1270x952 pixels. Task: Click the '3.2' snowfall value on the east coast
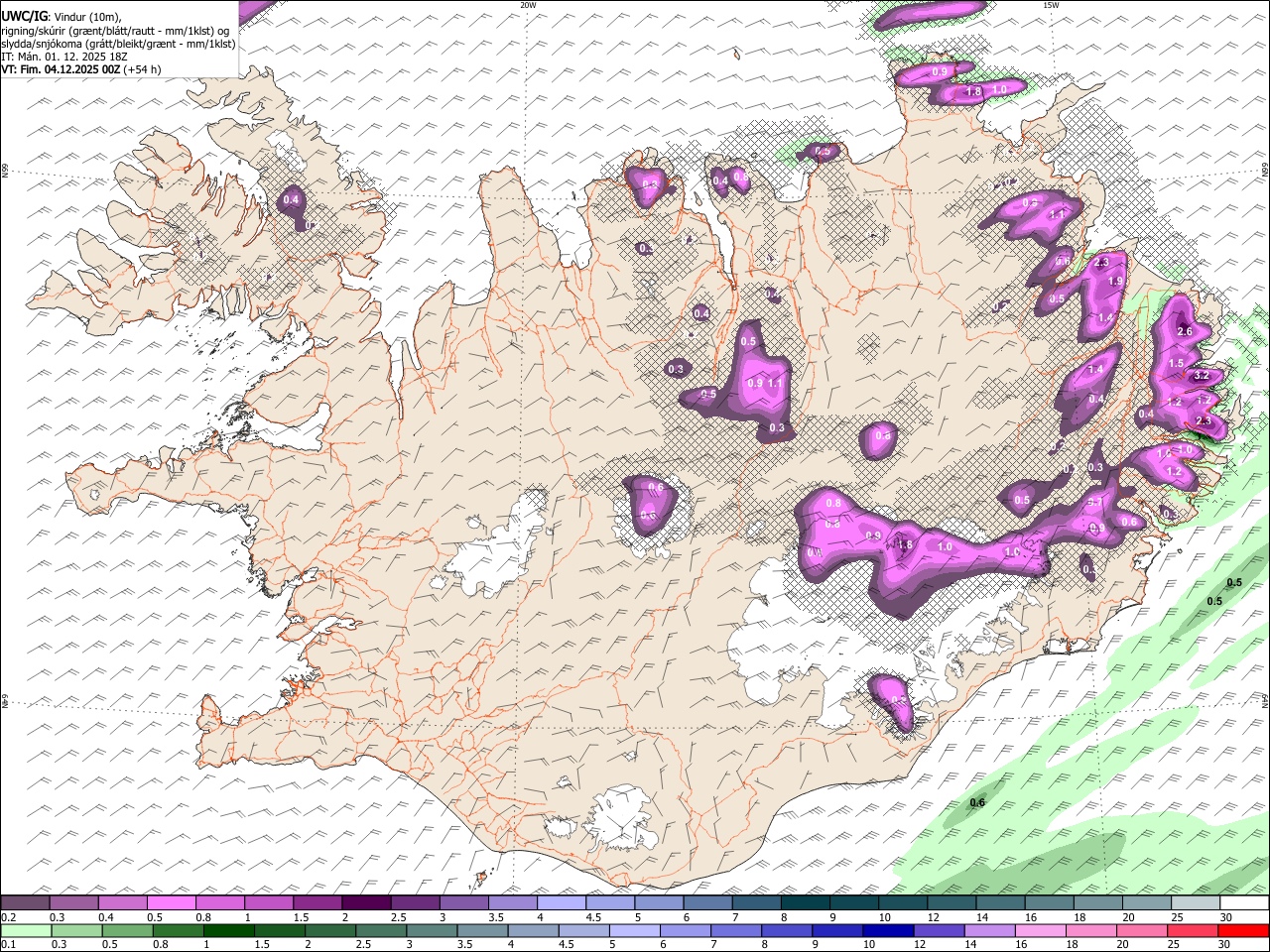click(x=1202, y=376)
